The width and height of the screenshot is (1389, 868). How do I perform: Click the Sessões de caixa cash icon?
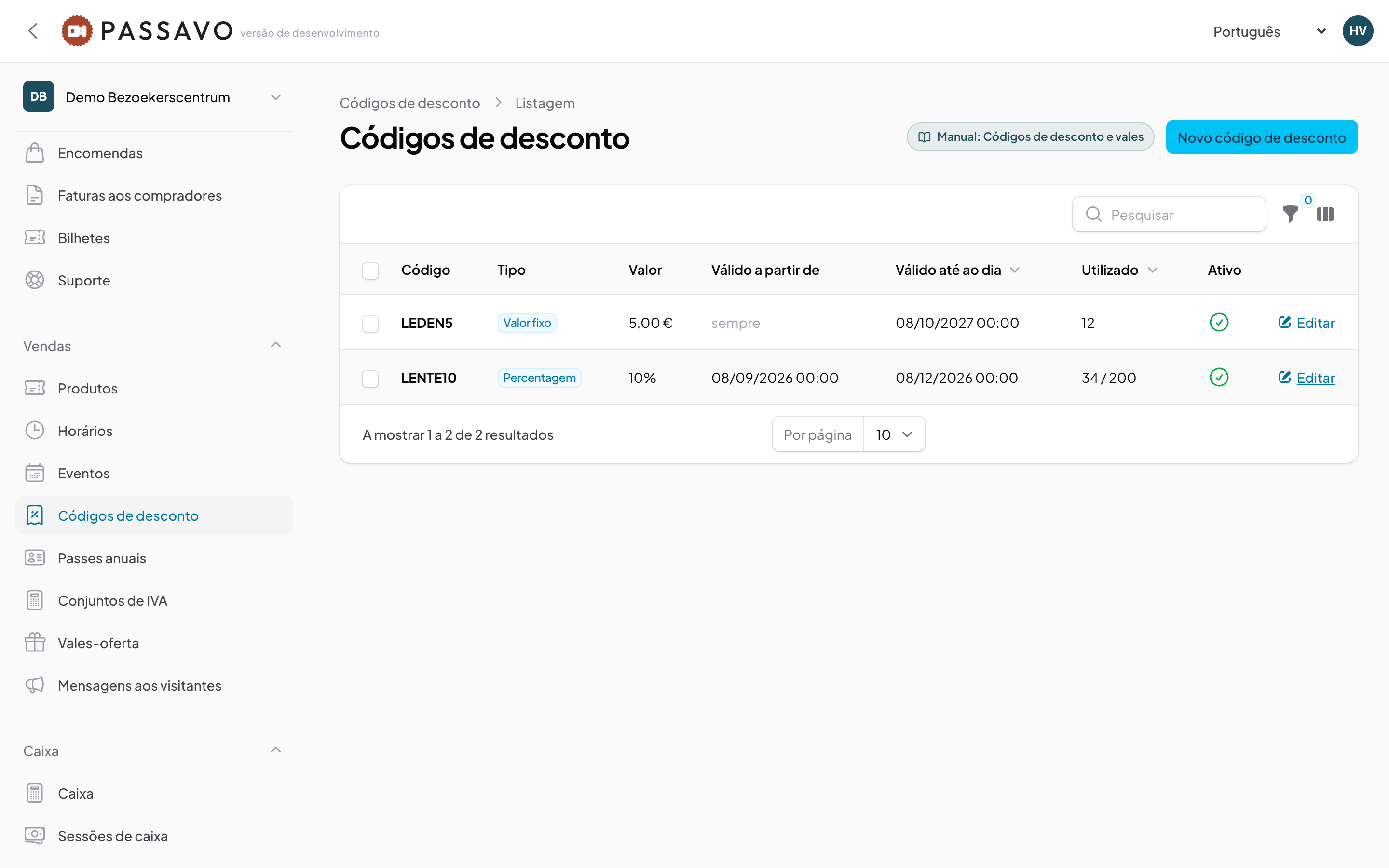pyautogui.click(x=34, y=836)
